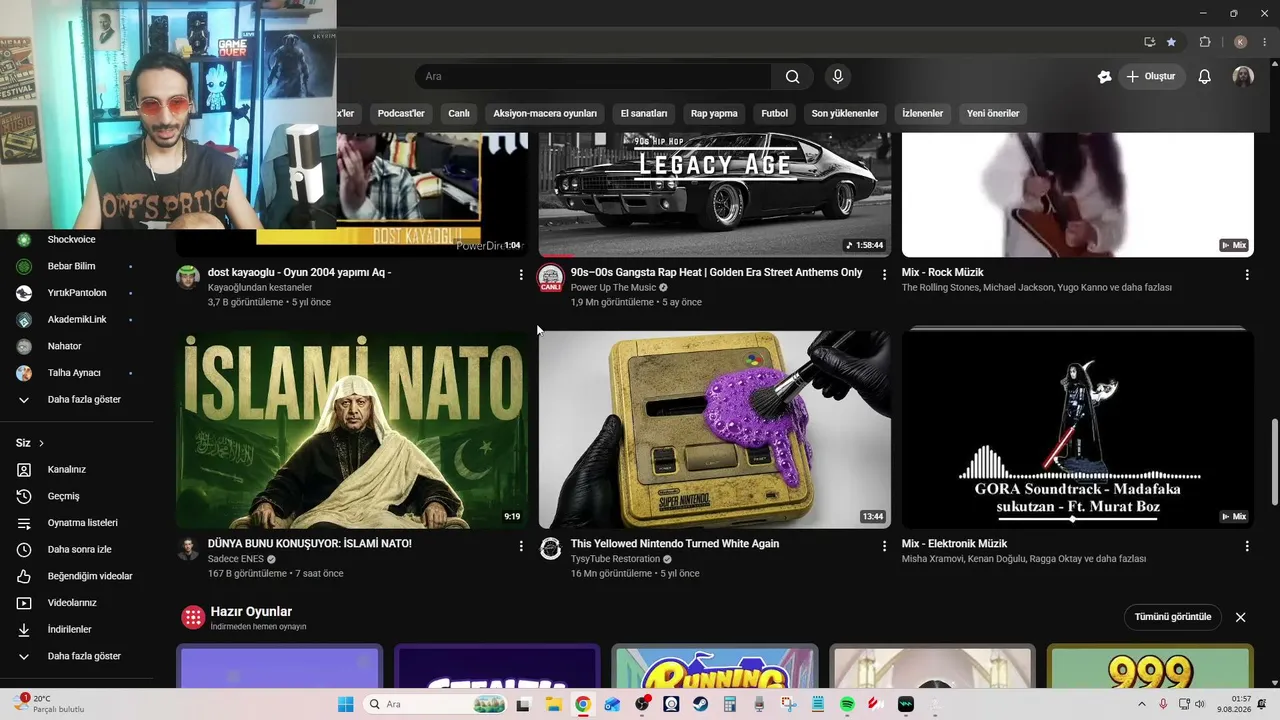Play the İSLAMİ NATO video thumbnail

pos(352,429)
